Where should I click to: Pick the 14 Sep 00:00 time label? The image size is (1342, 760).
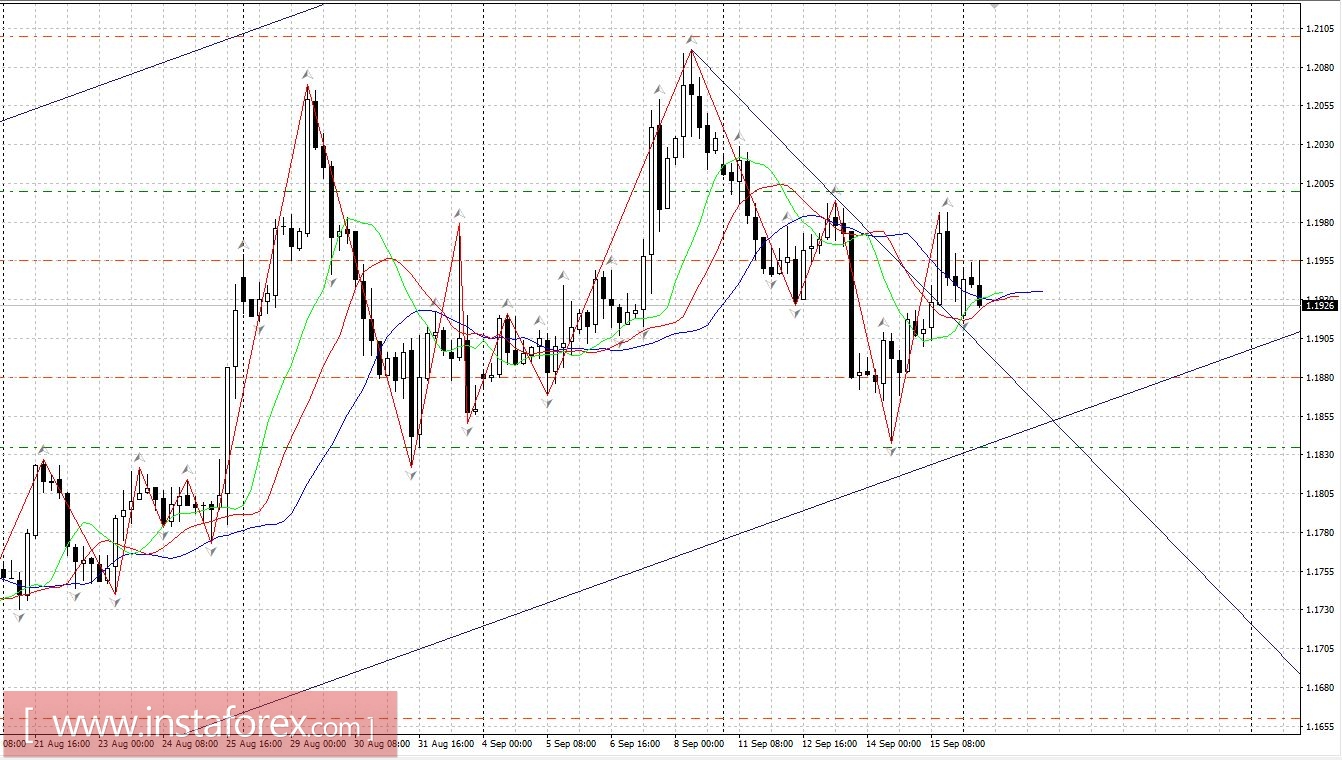click(x=894, y=745)
